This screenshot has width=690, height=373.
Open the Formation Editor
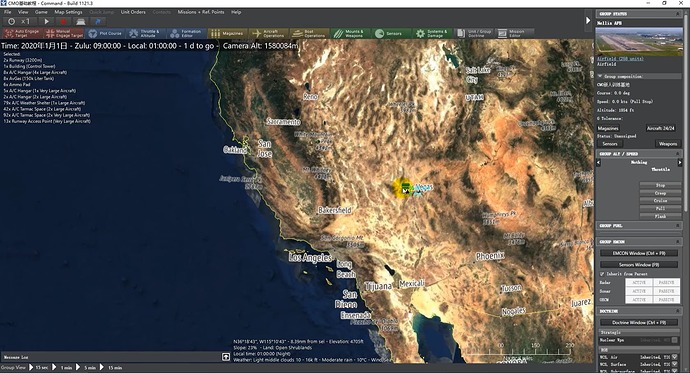pos(187,33)
